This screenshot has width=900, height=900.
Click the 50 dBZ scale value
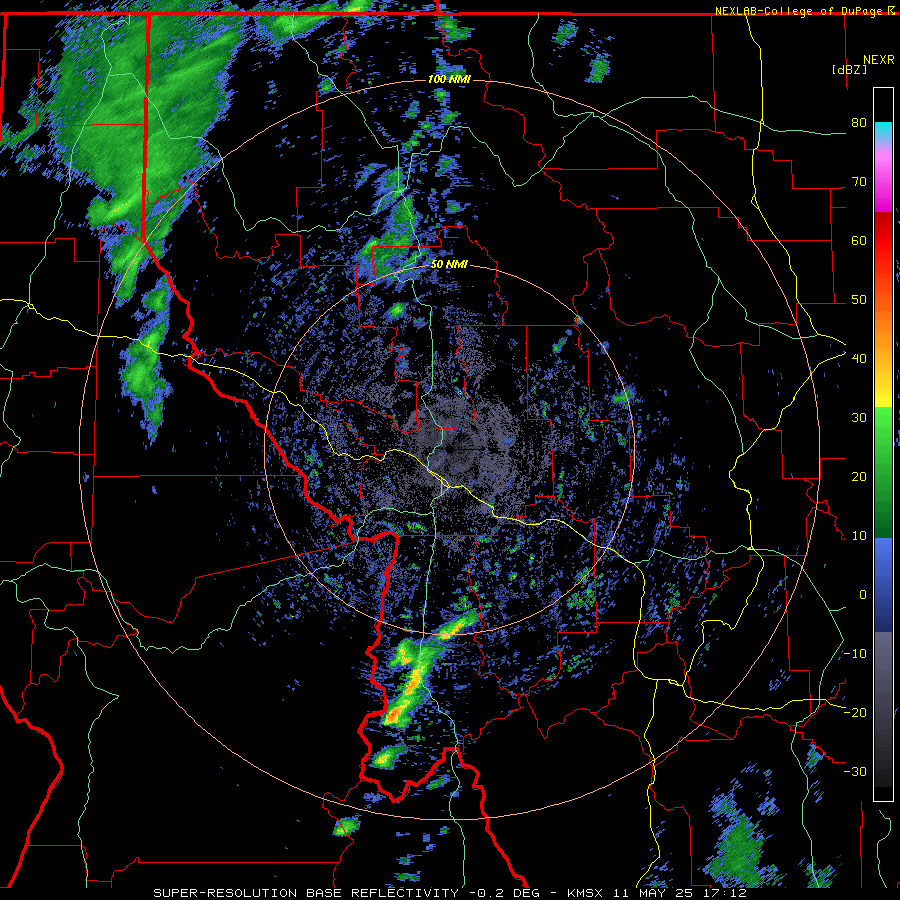(859, 300)
